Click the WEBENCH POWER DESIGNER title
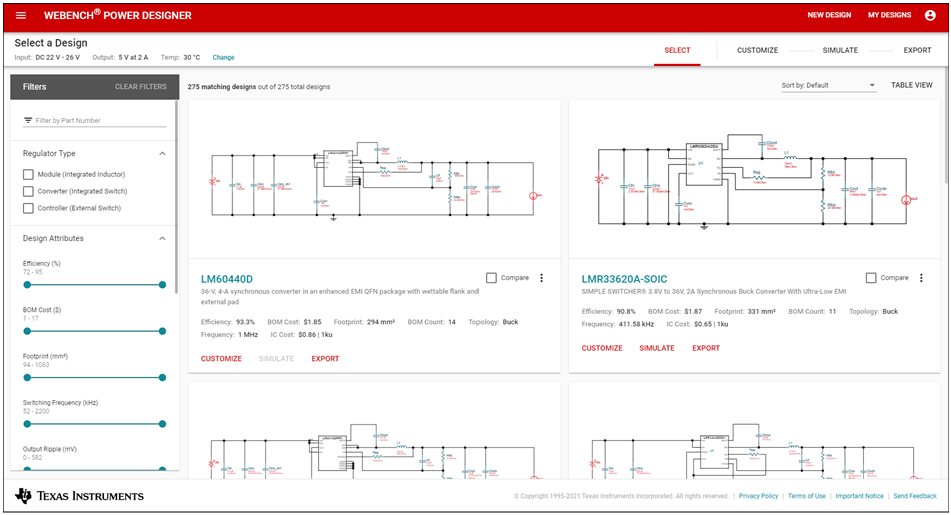This screenshot has height=515, width=951. pos(118,15)
